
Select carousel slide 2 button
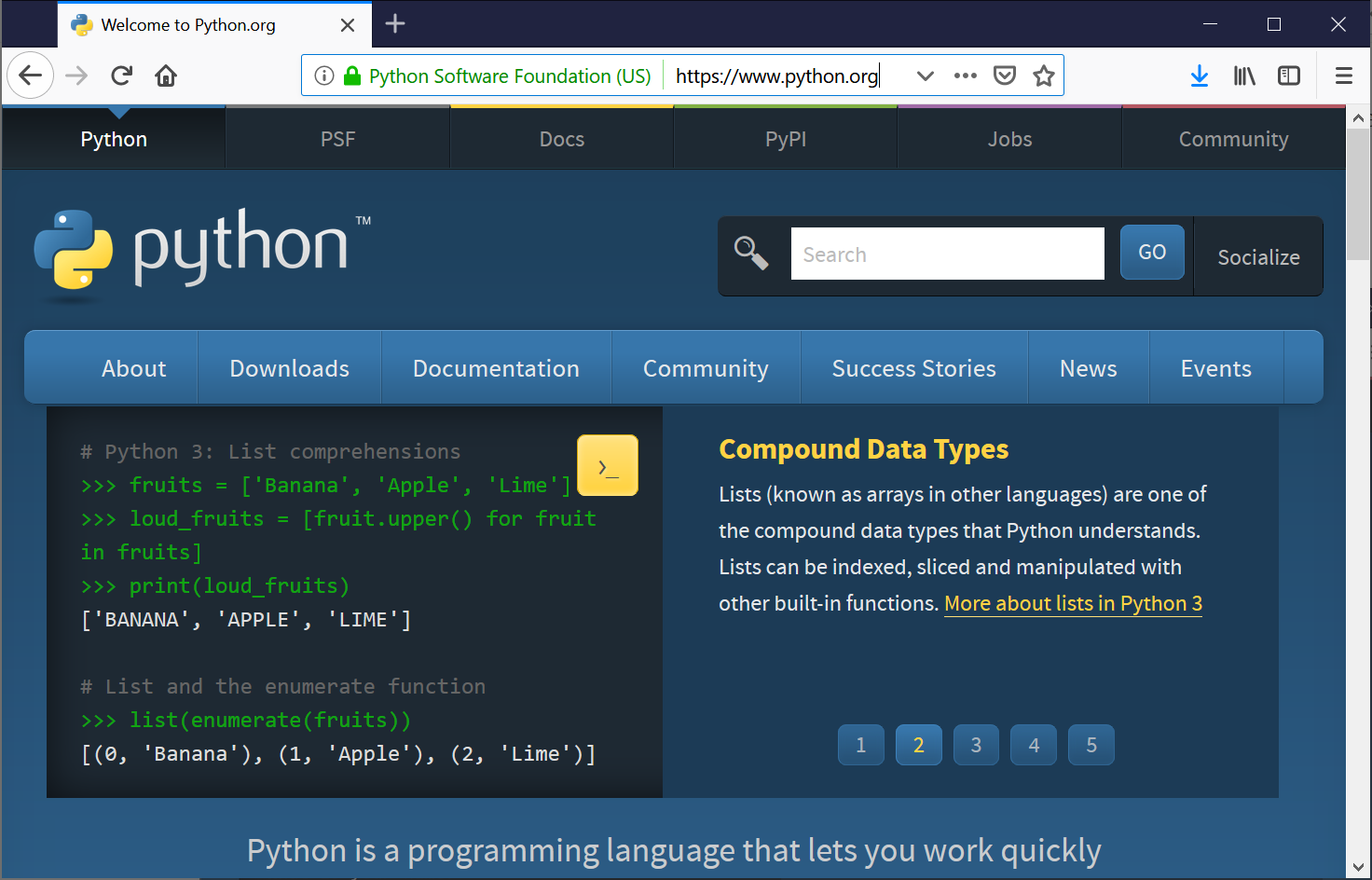(919, 745)
